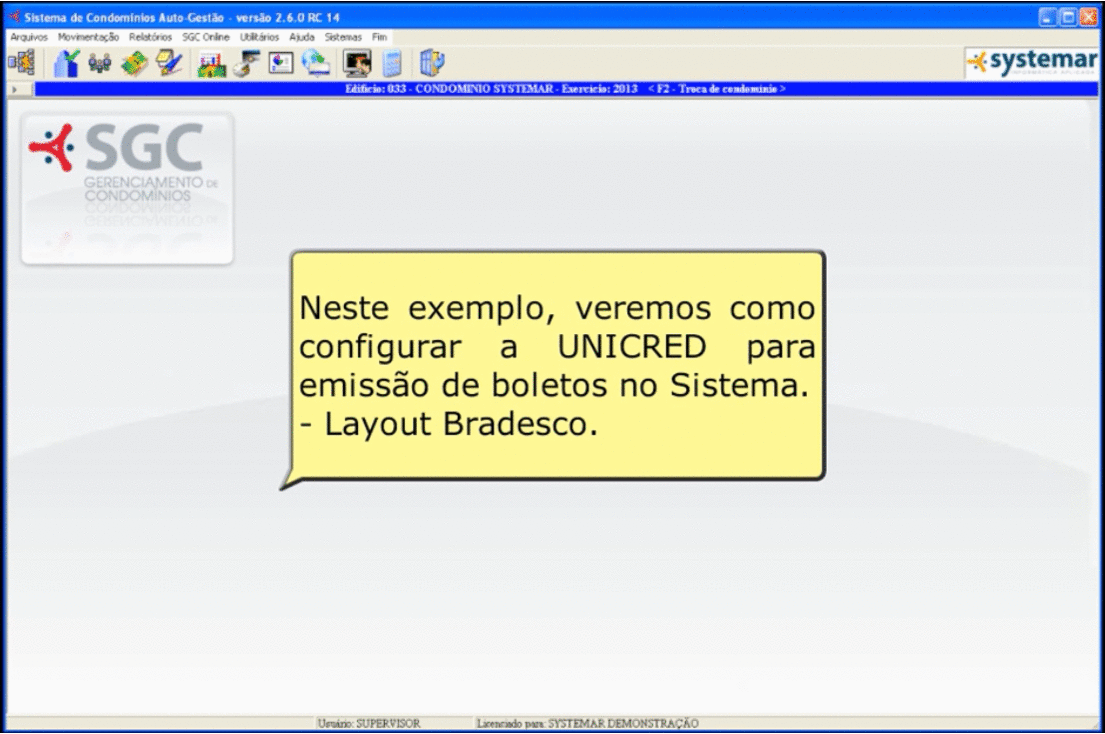Open the Movimentação menu
This screenshot has height=734, width=1105.
coord(88,36)
